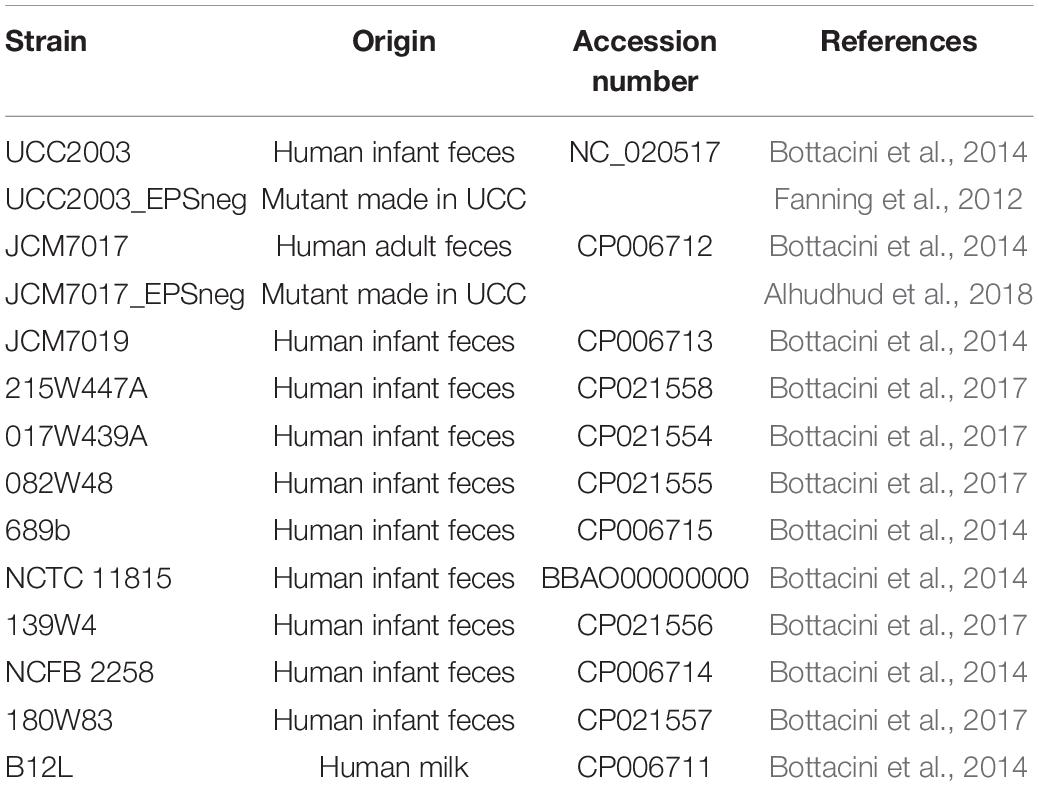Select the Strain column header
1039x786 pixels.
click(46, 41)
